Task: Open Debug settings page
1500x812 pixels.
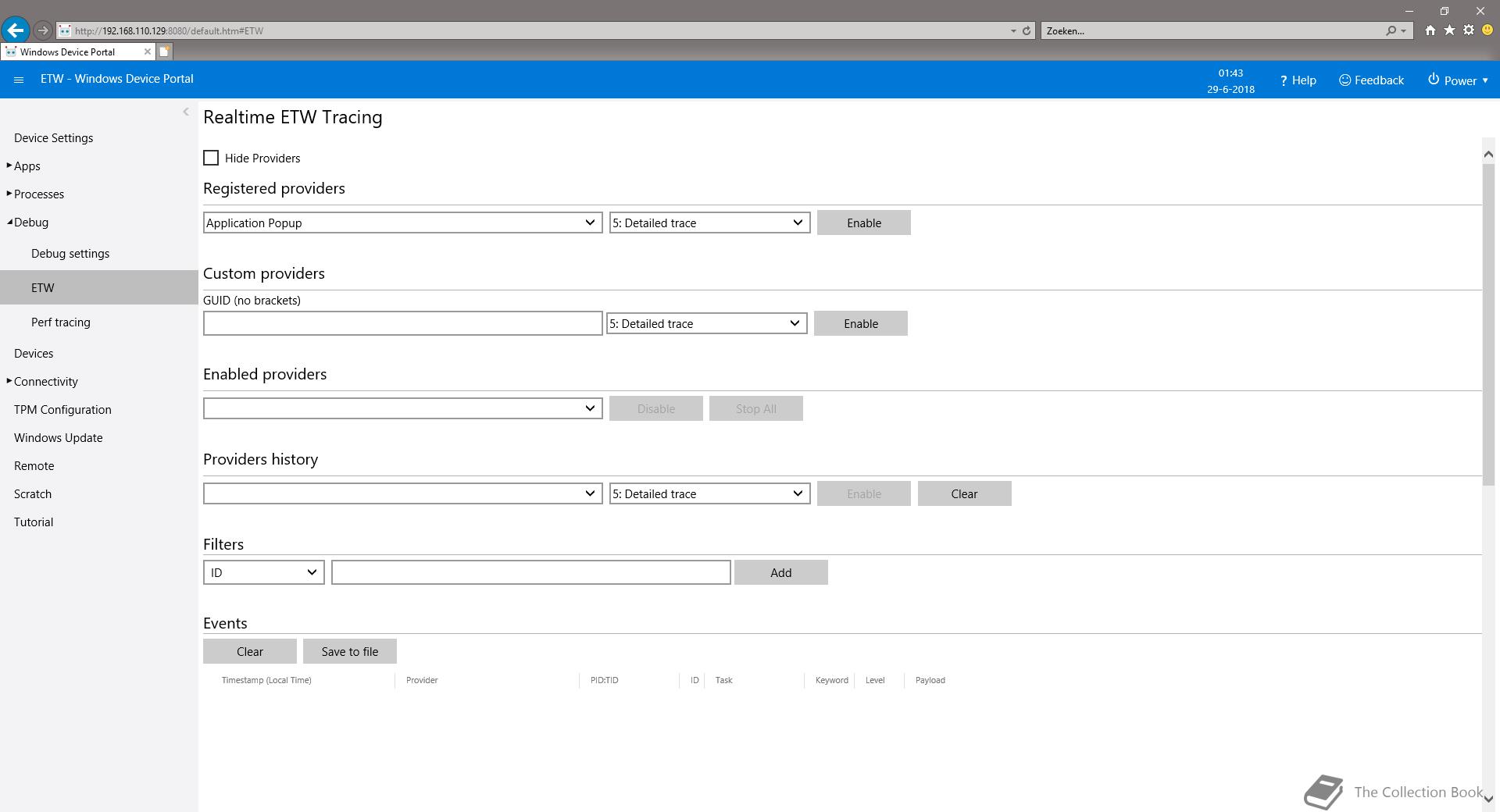Action: pyautogui.click(x=70, y=253)
